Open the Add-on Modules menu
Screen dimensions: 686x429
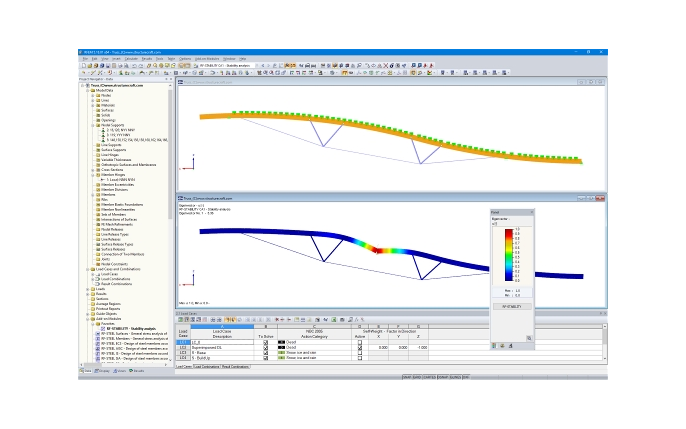[207, 59]
